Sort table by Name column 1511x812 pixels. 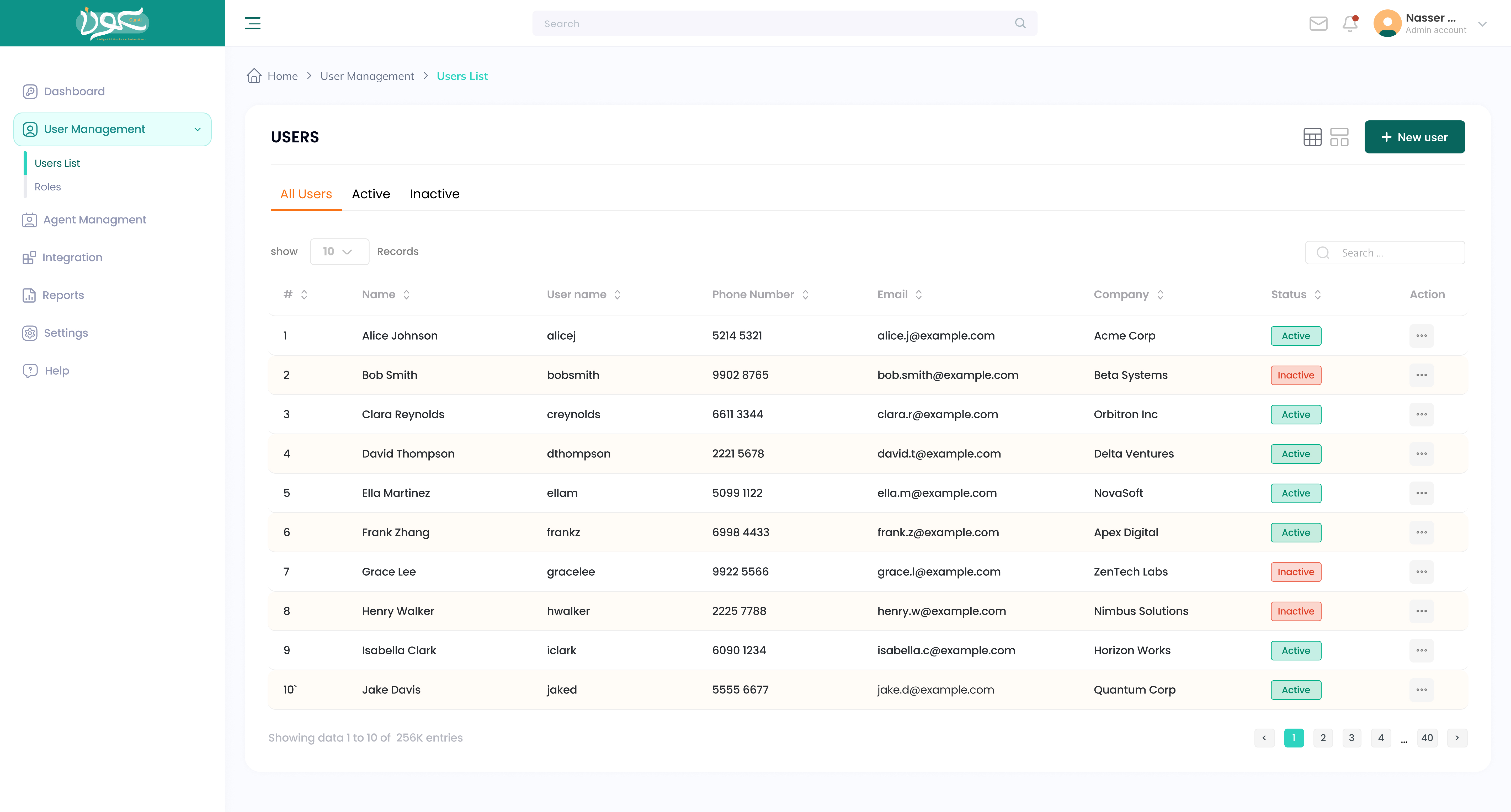407,295
